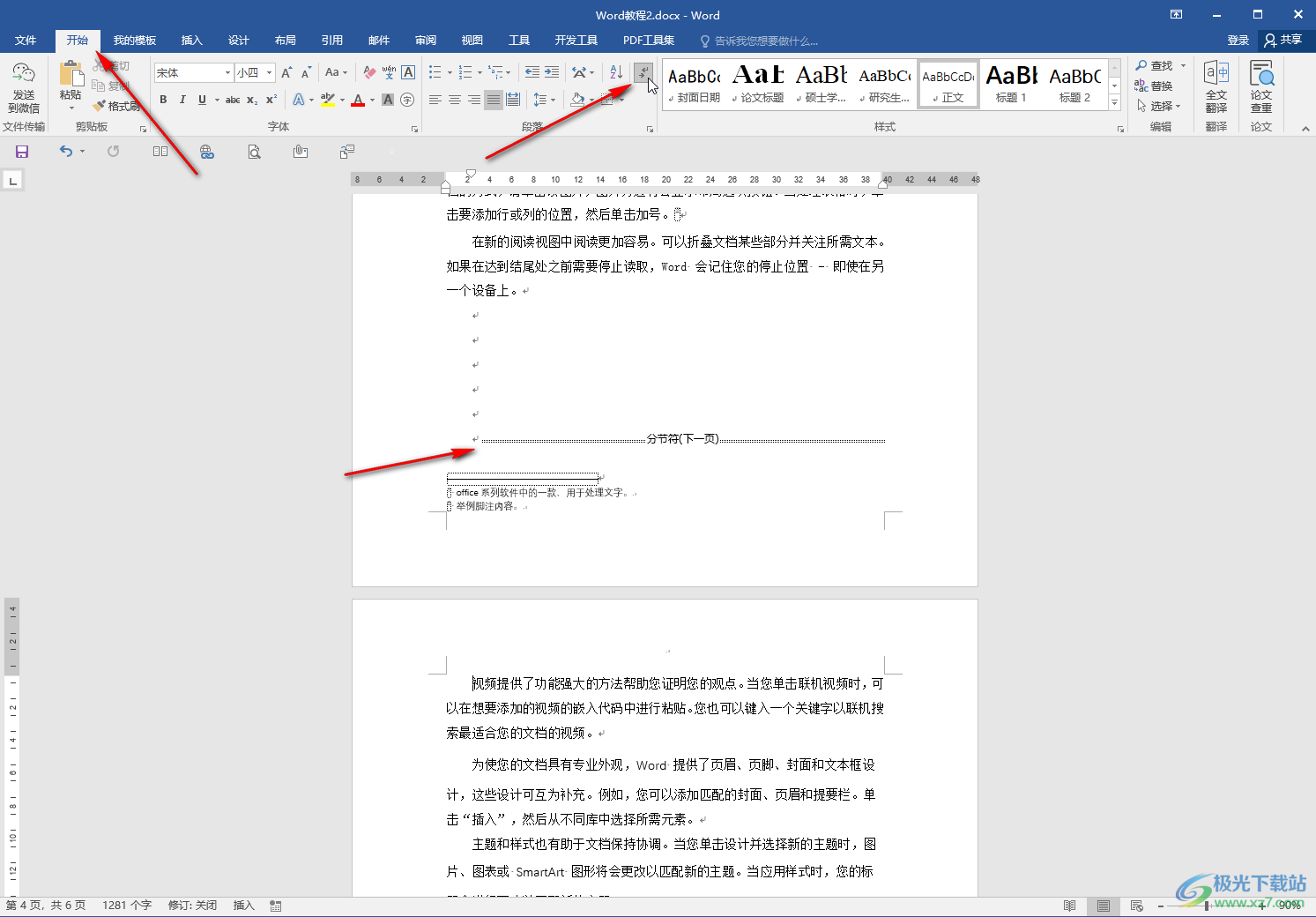Apply the 论文标题 style
This screenshot has height=917, width=1316.
(758, 85)
